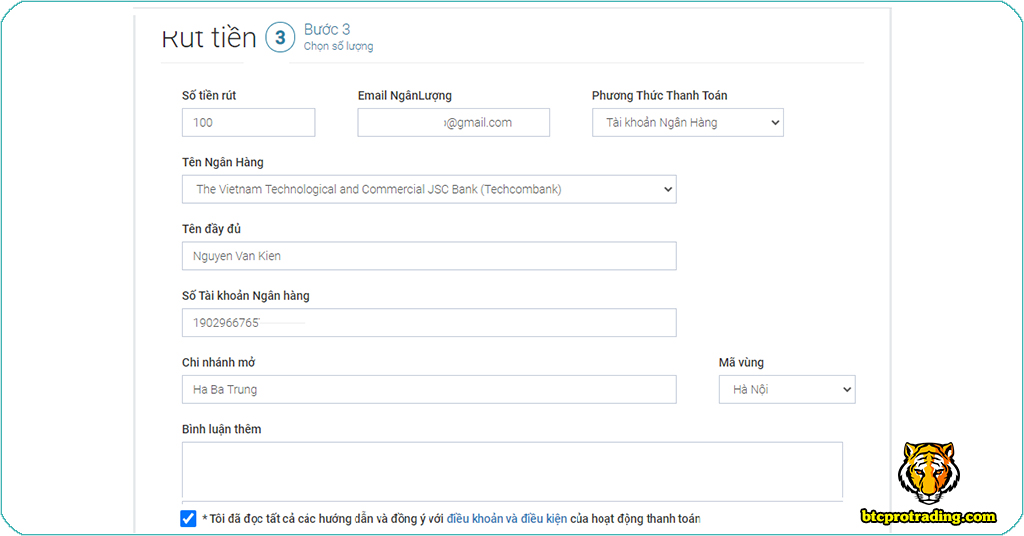Select the Tên đầy đủ name field
The height and width of the screenshot is (536, 1024).
(x=428, y=256)
